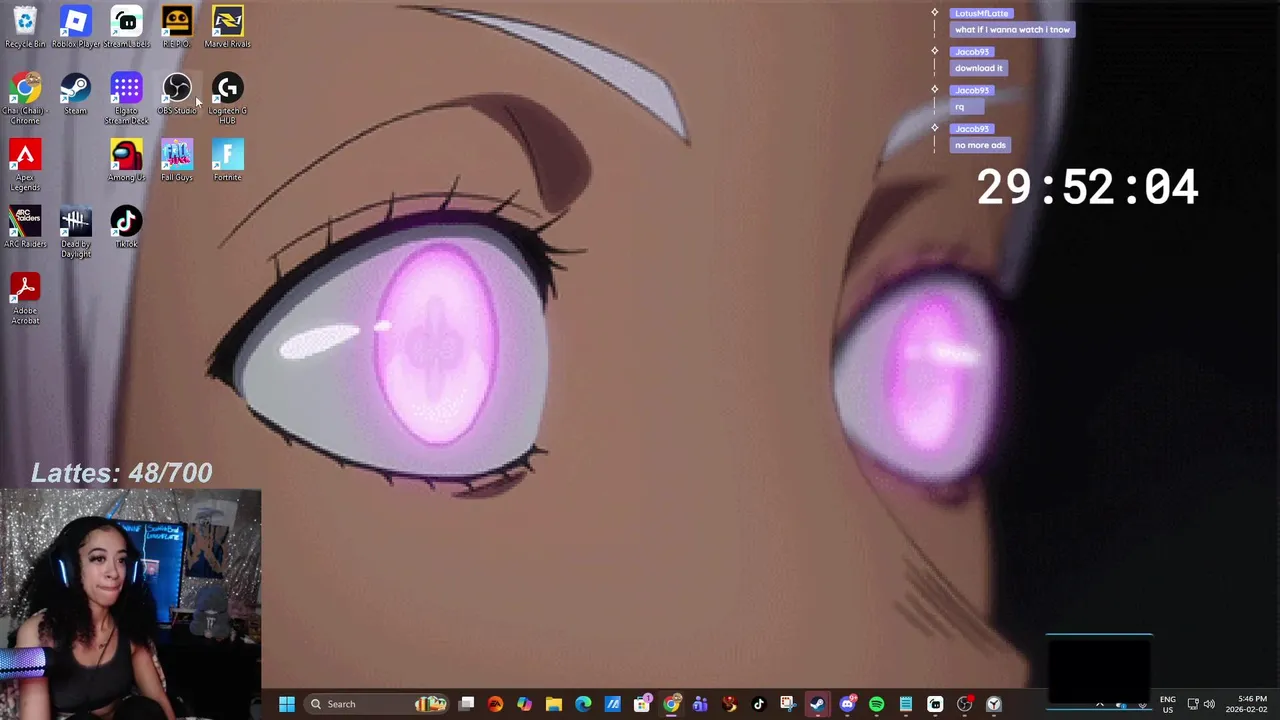This screenshot has height=720, width=1280.
Task: Open the Marvel Rivals desktop shortcut
Action: 227,27
